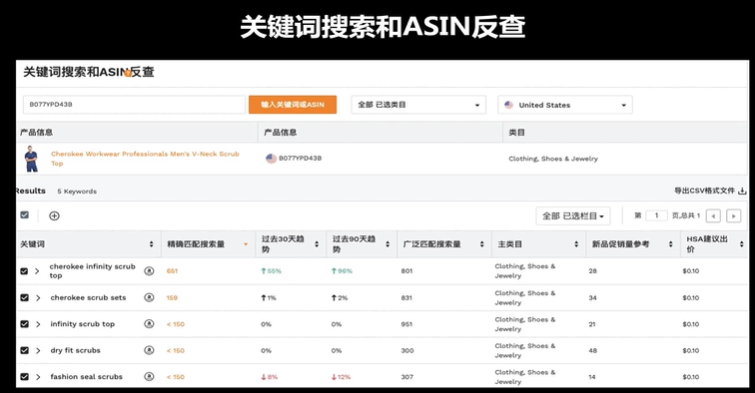Open Amazon icon for infinity scrub top
The width and height of the screenshot is (755, 393).
(x=149, y=324)
